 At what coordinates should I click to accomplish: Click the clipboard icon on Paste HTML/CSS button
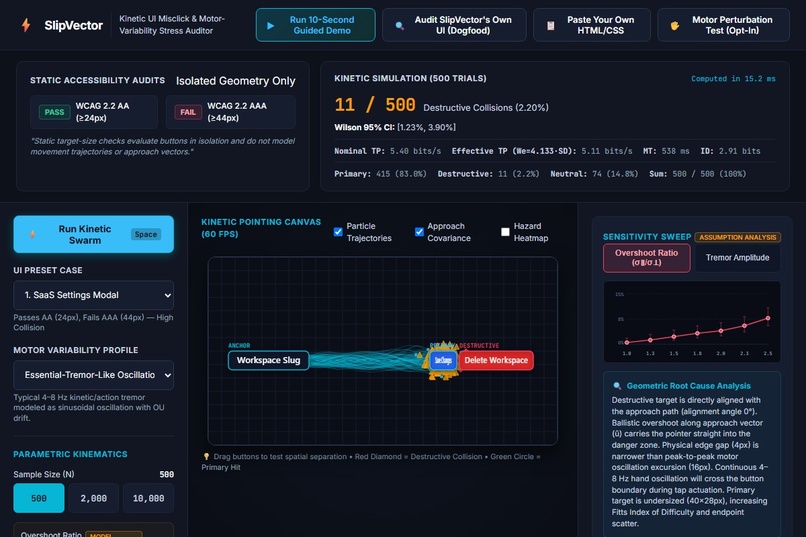click(x=550, y=25)
